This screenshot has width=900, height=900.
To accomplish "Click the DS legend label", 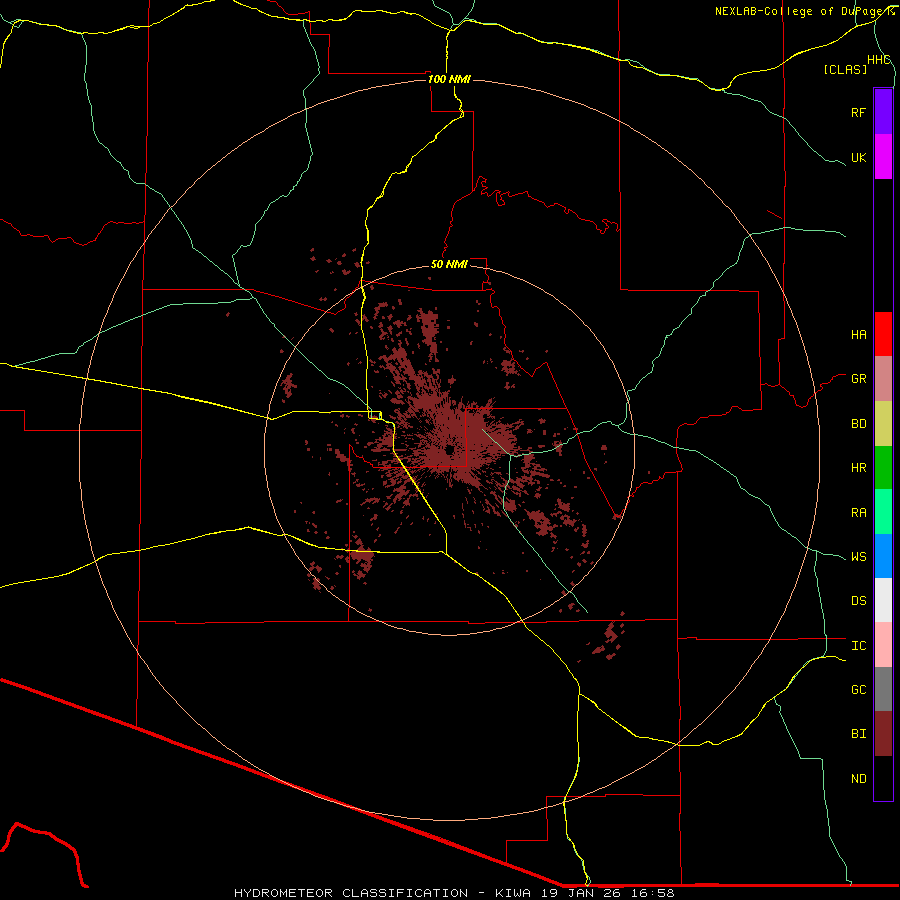I will point(858,601).
